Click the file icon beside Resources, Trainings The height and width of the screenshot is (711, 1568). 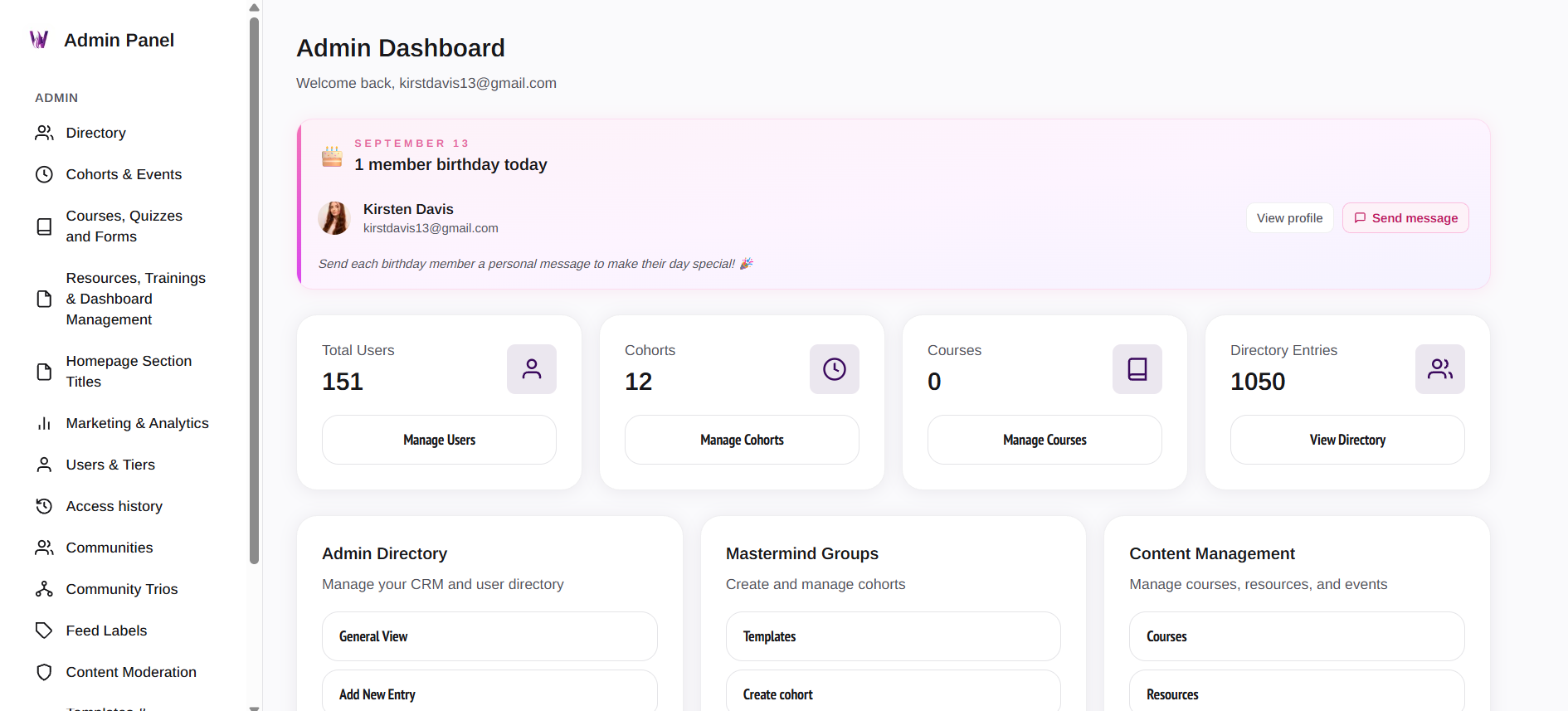[x=44, y=299]
